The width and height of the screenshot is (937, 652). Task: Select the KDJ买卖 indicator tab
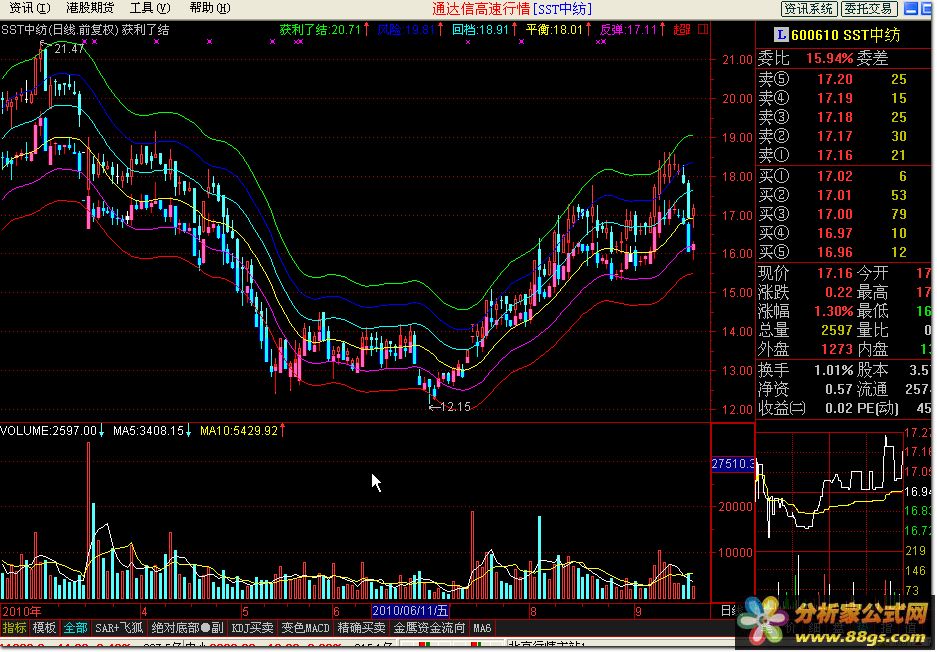[252, 628]
